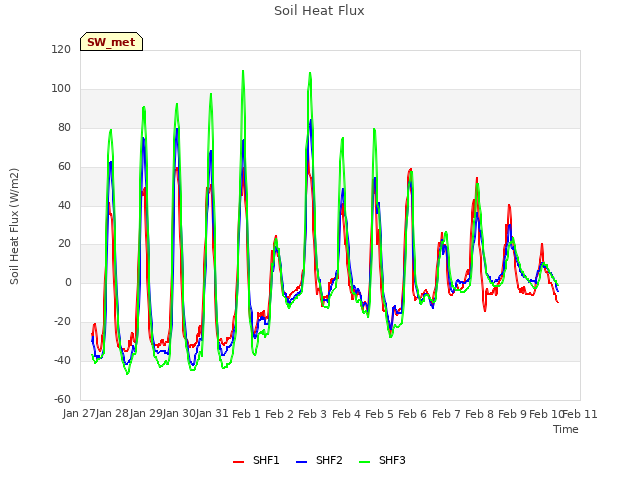Click the -60 y-axis tick label

[x=62, y=399]
